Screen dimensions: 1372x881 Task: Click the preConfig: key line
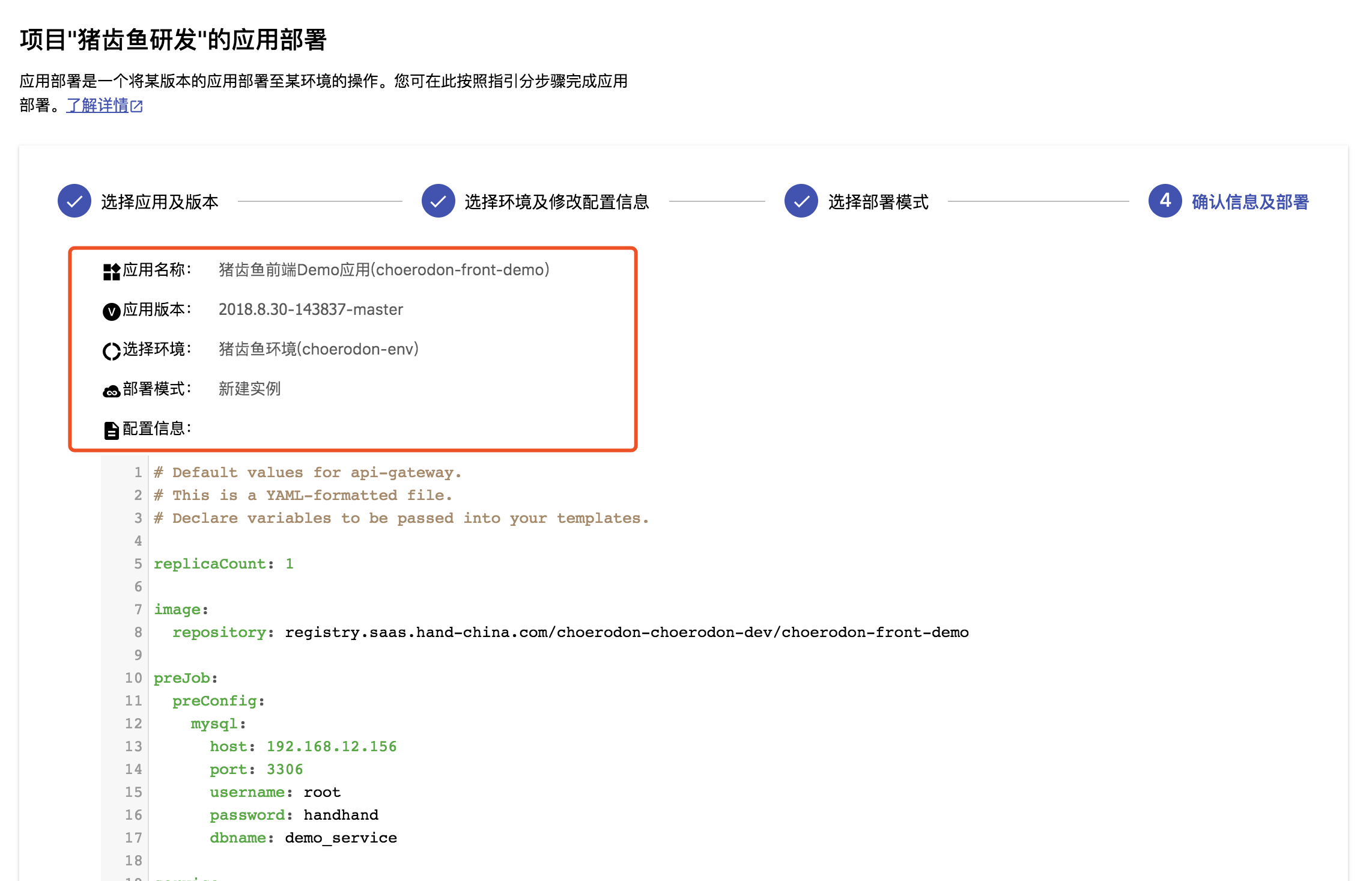click(219, 701)
